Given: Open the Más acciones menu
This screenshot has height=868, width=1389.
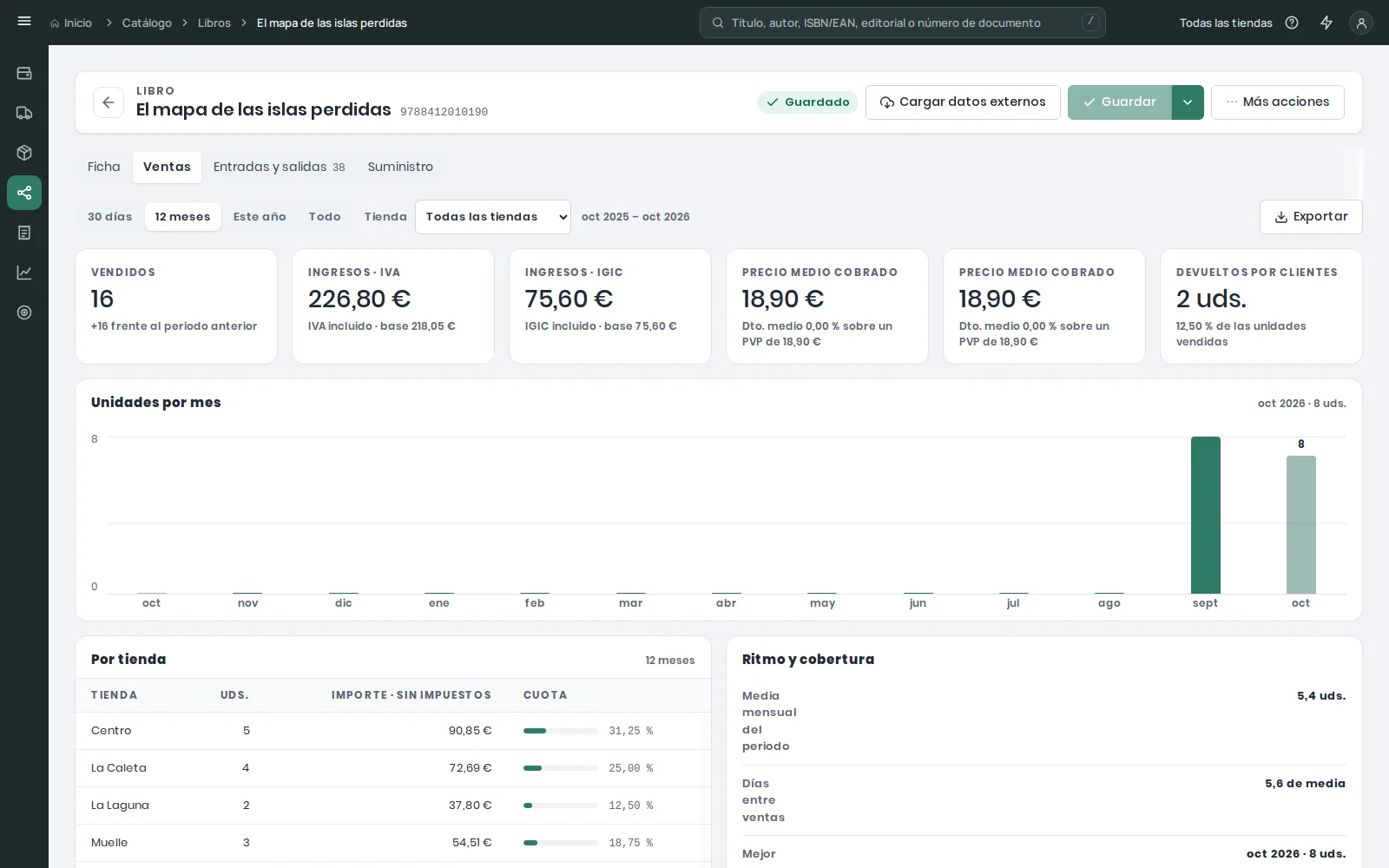Looking at the screenshot, I should click(1278, 102).
